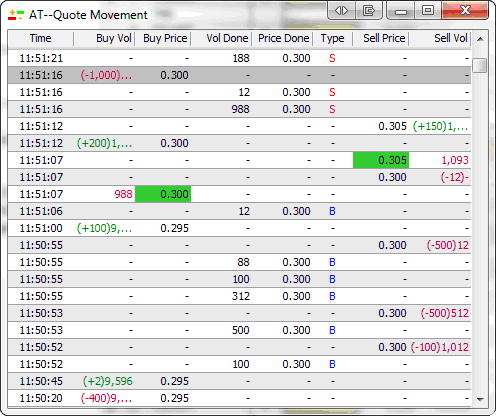Screen dimensions: 496x416
Task: Click the copy window icon in title bar
Action: pos(369,11)
